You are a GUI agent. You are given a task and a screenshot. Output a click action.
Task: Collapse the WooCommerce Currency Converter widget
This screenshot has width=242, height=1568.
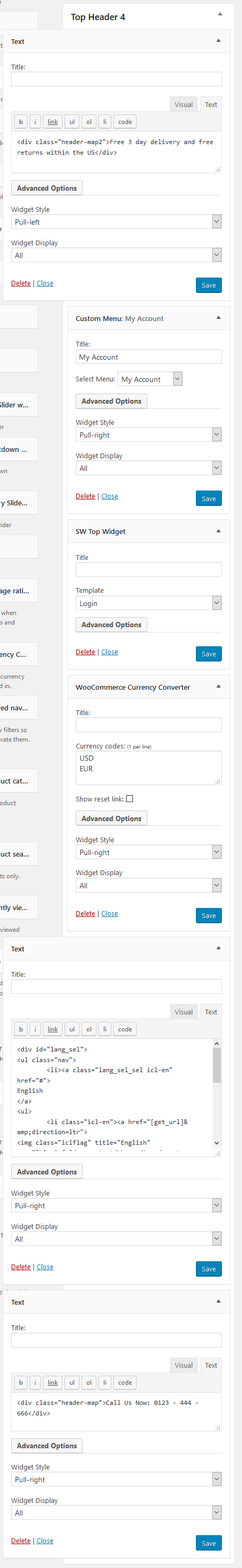click(218, 686)
